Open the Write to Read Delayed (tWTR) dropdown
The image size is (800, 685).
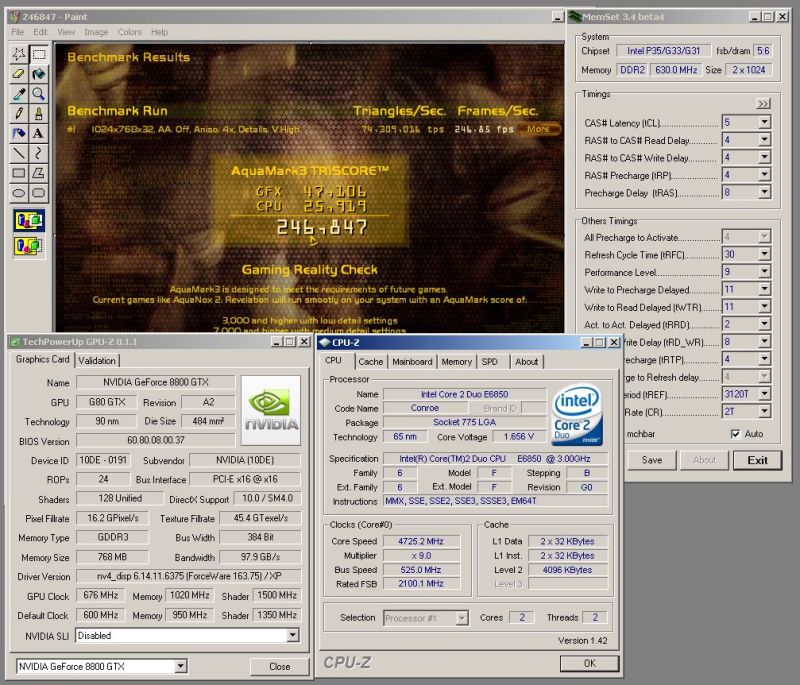click(x=764, y=307)
